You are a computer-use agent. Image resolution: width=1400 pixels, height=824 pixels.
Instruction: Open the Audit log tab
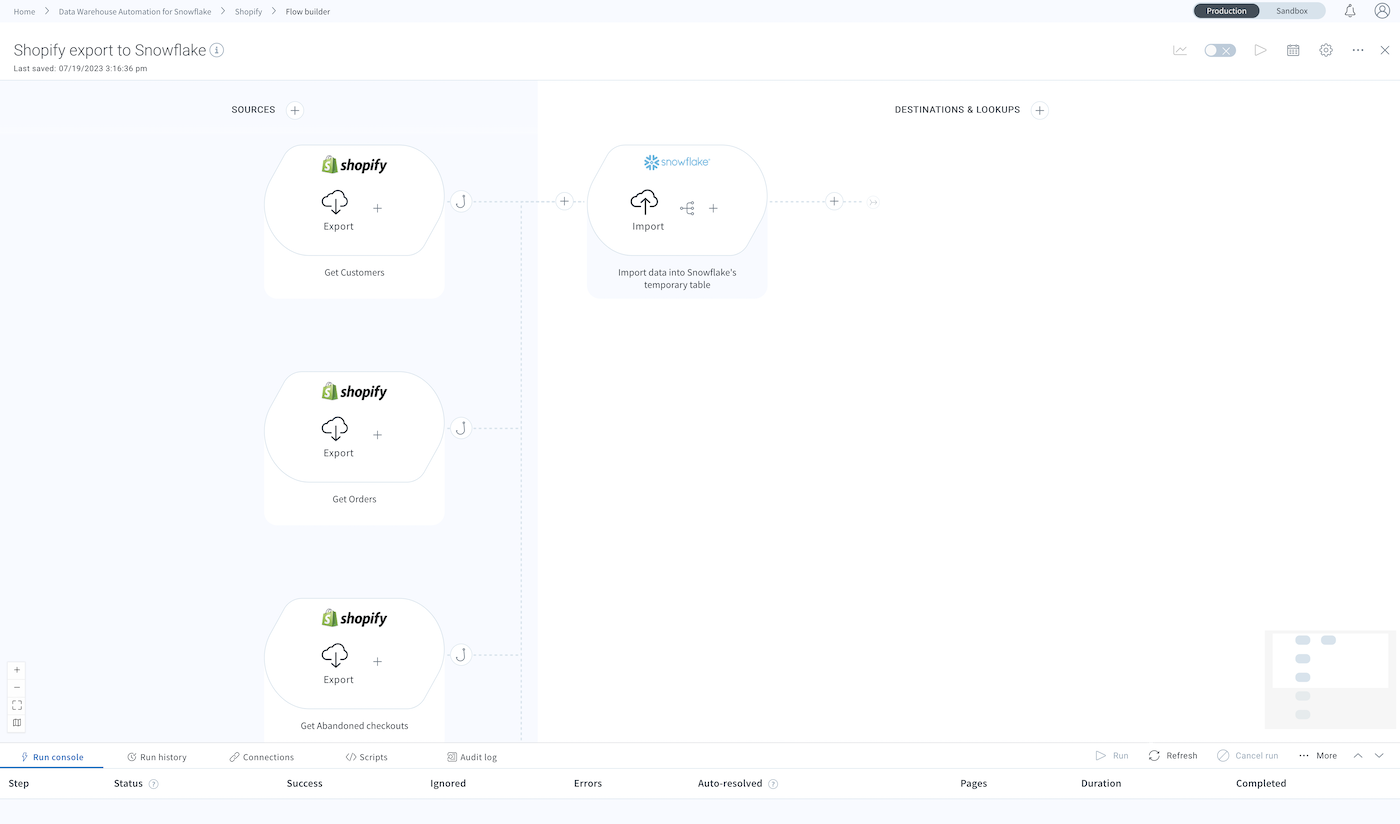(x=472, y=757)
